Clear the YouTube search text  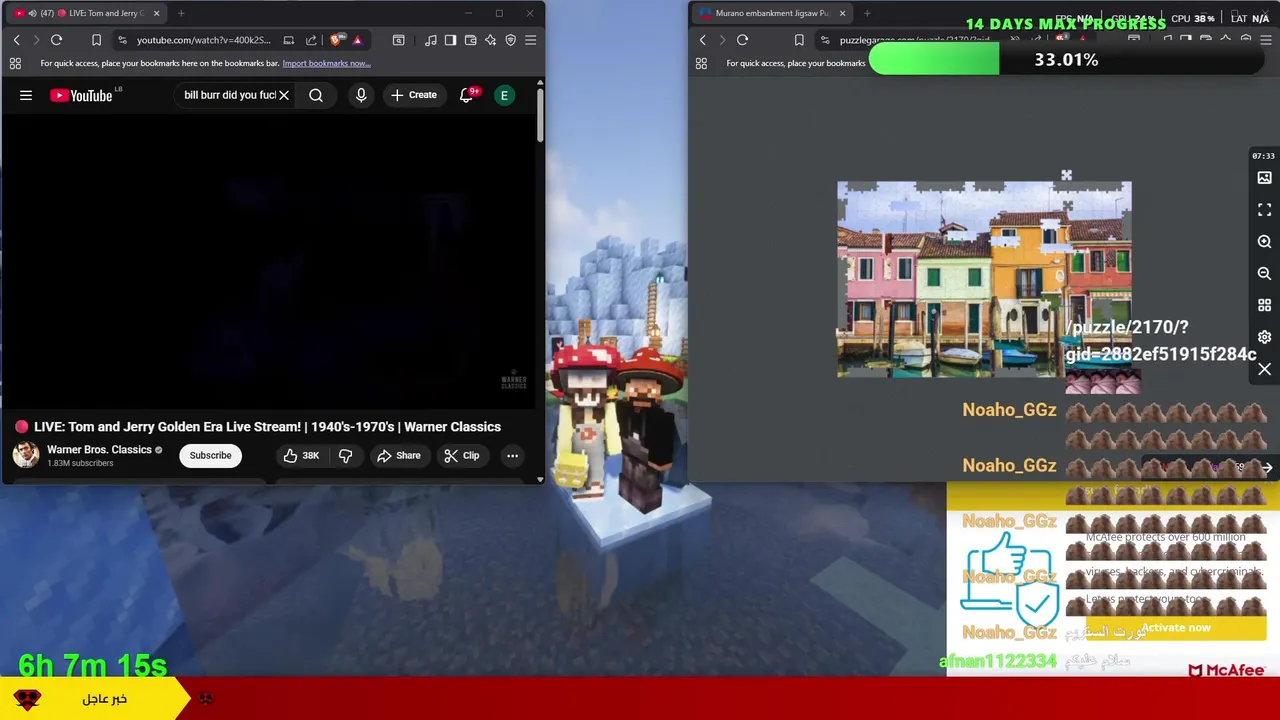click(x=284, y=95)
